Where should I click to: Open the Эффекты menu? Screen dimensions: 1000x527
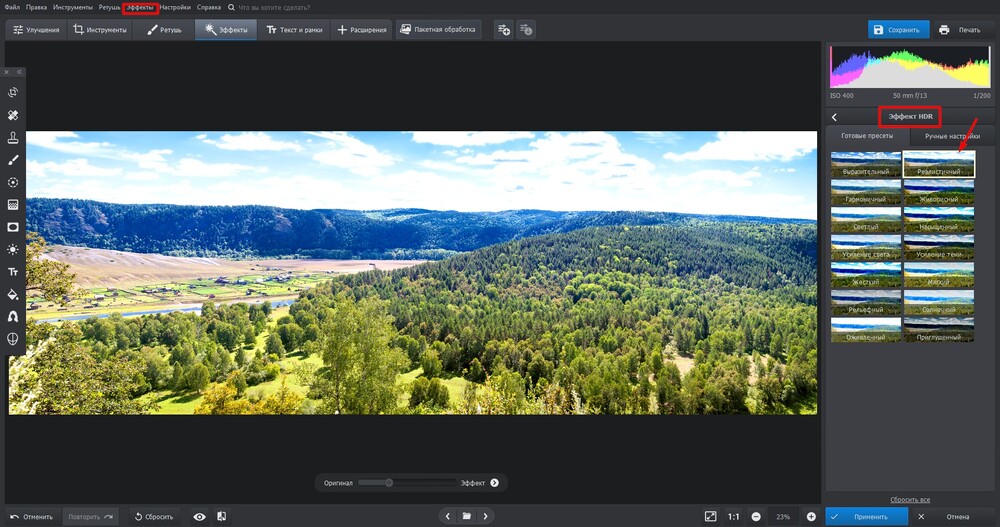(140, 8)
